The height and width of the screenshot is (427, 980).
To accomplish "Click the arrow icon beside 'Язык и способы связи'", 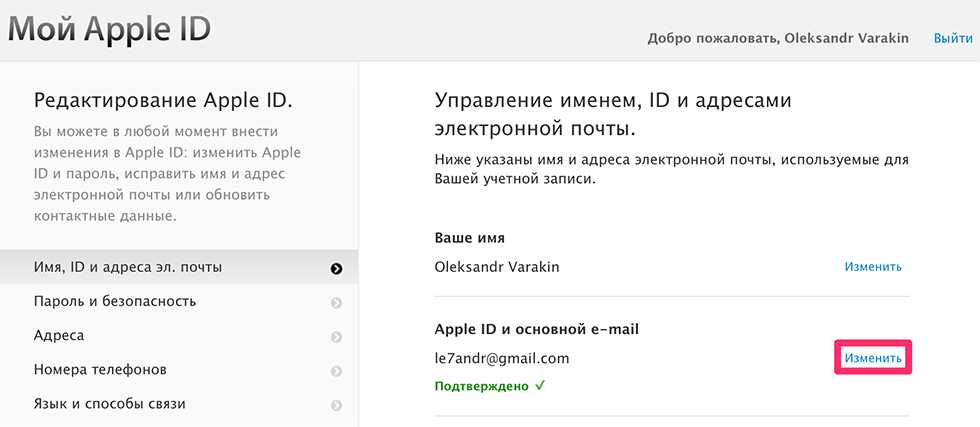I will tap(336, 405).
